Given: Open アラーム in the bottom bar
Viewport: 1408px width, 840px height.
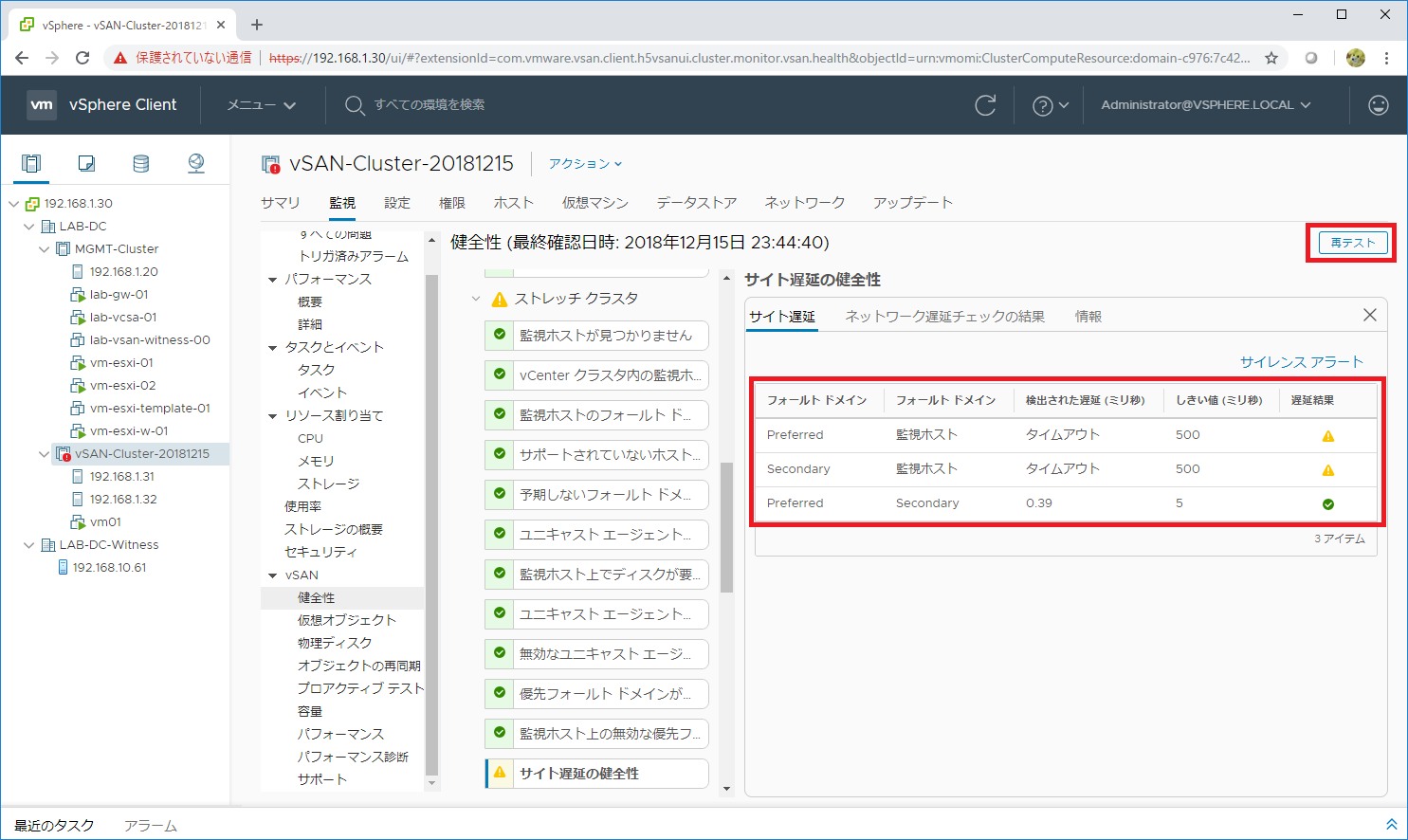Looking at the screenshot, I should click(x=151, y=826).
